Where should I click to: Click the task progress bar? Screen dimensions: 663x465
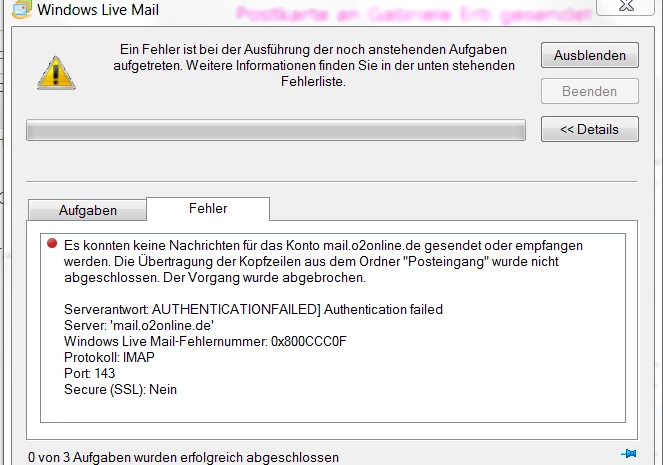[276, 130]
